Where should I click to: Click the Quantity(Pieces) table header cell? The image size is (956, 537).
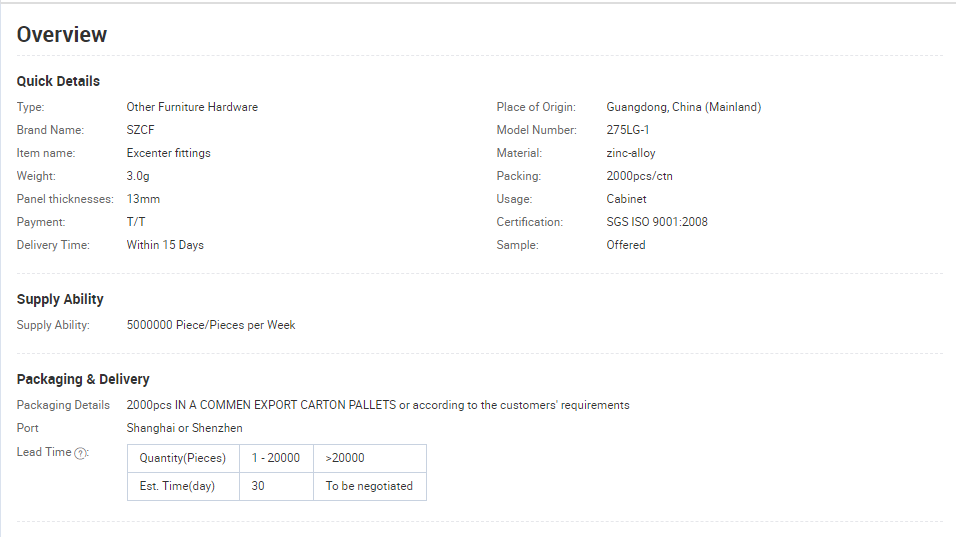pos(183,458)
